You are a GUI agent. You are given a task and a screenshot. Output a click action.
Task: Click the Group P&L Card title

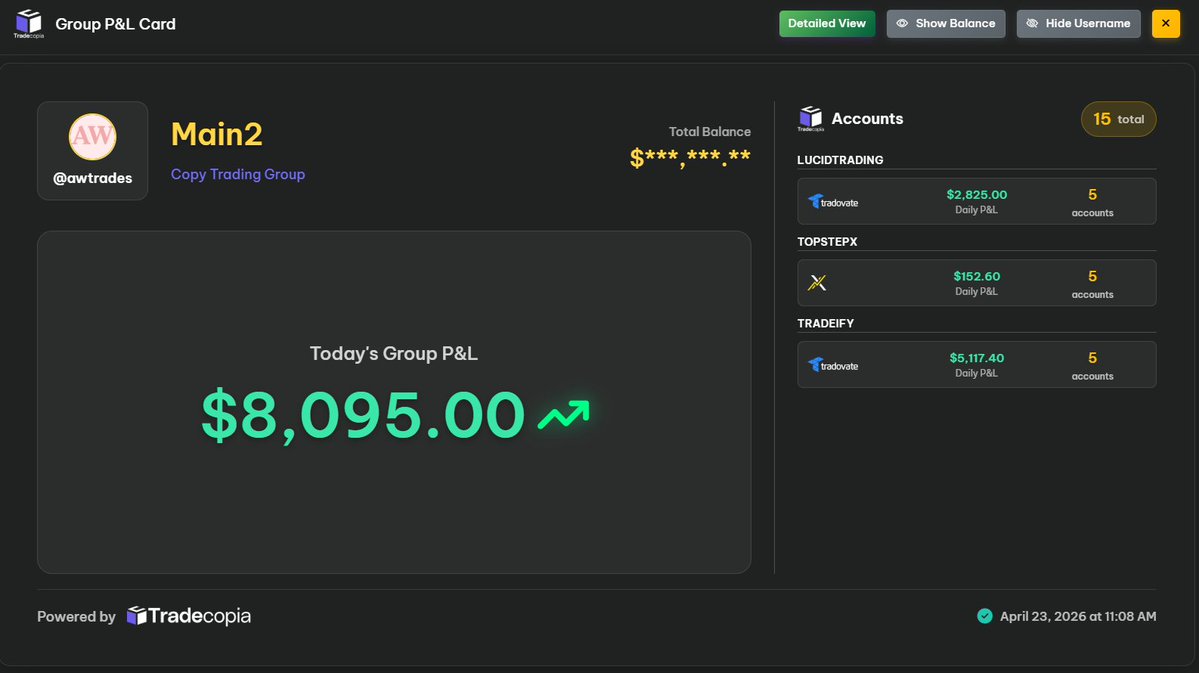[x=115, y=24]
